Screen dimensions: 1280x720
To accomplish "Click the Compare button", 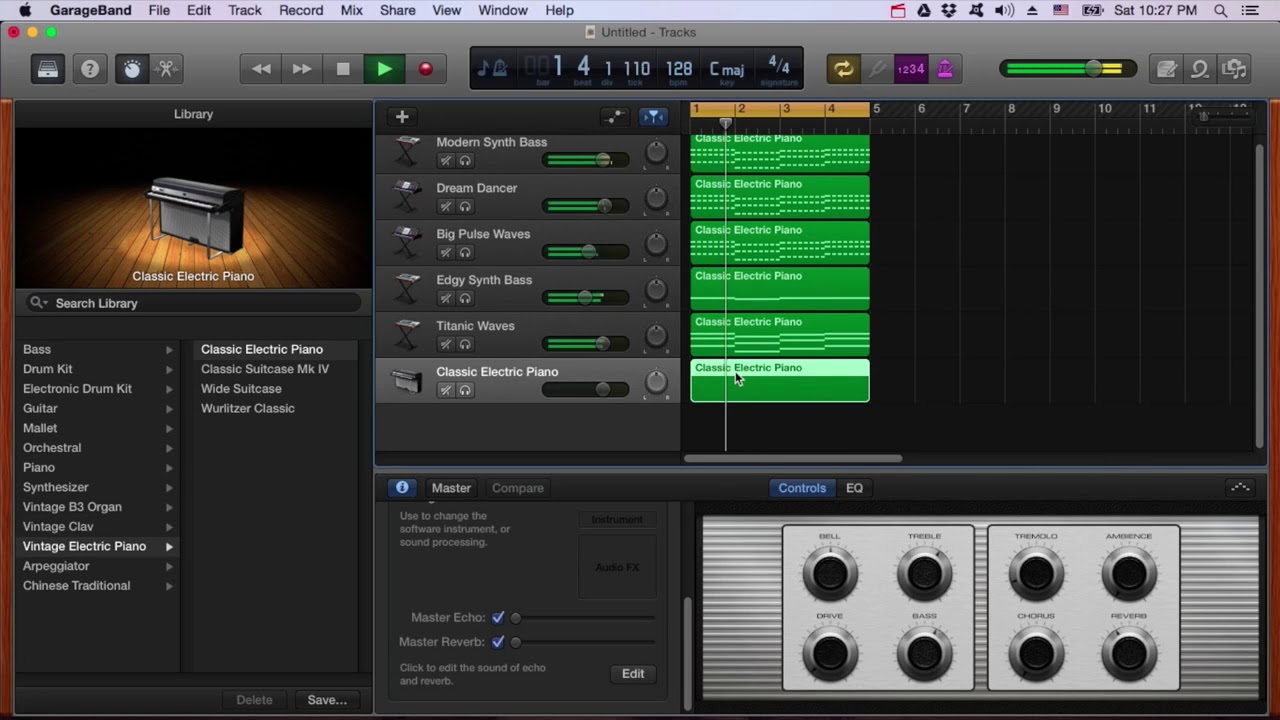I will pyautogui.click(x=518, y=488).
